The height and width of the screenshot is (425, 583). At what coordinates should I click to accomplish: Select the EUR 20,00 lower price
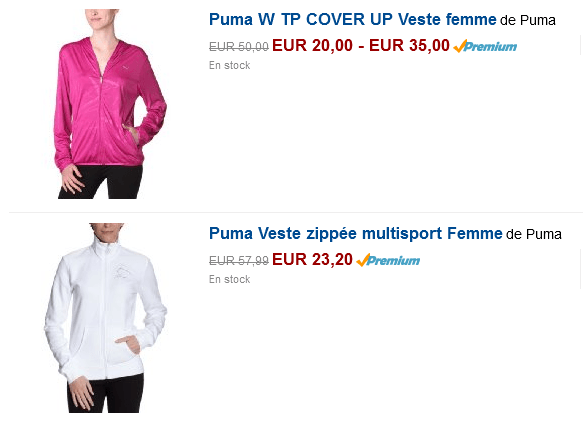[x=312, y=46]
